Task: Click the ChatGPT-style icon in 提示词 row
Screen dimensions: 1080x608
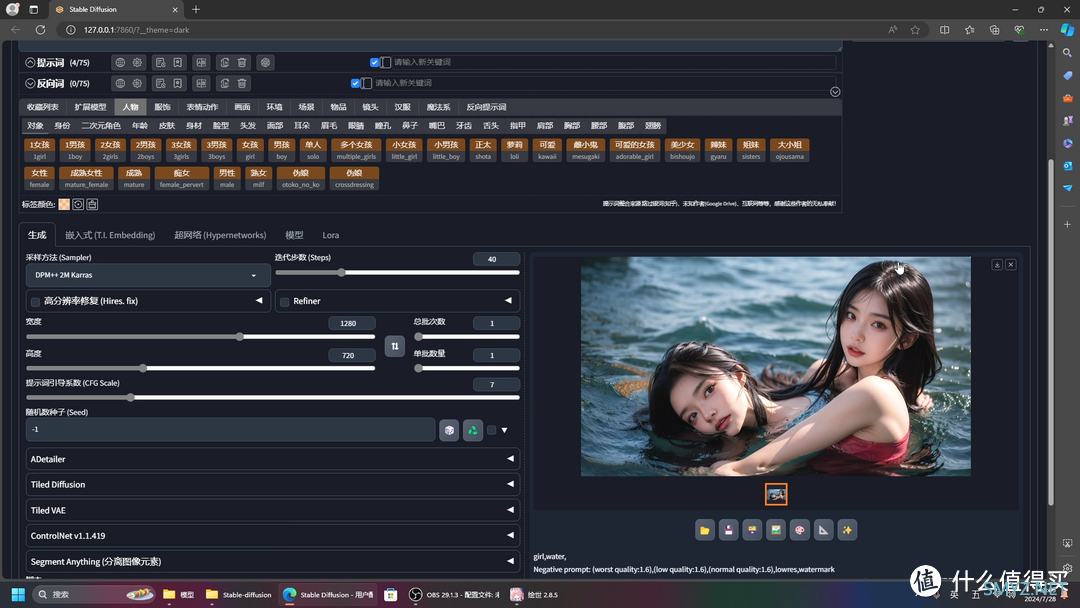Action: (265, 63)
